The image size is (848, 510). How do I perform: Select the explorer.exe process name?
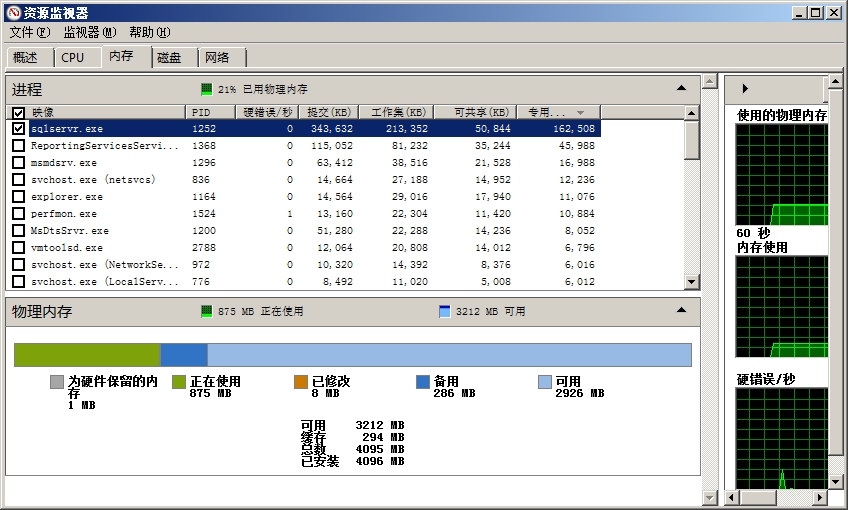click(67, 197)
